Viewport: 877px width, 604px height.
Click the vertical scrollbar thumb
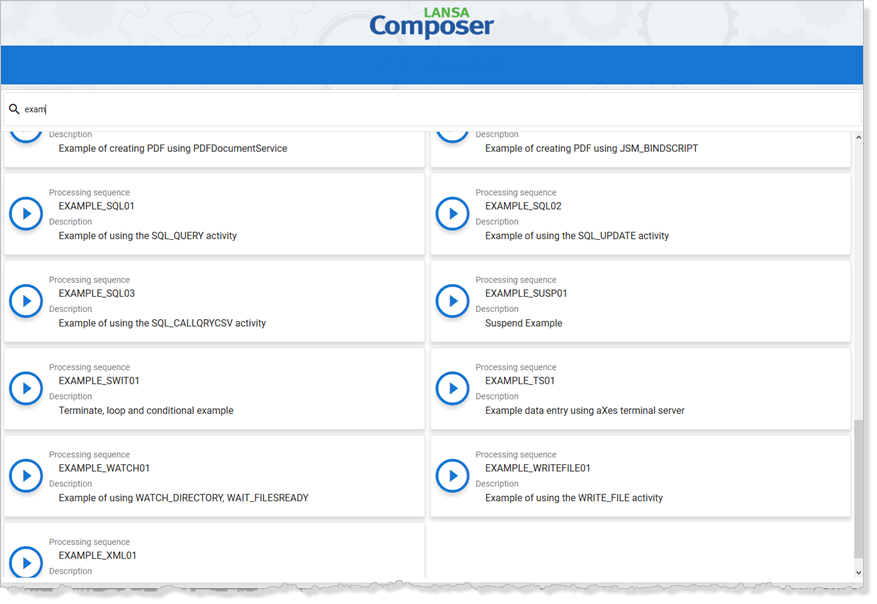click(x=859, y=489)
